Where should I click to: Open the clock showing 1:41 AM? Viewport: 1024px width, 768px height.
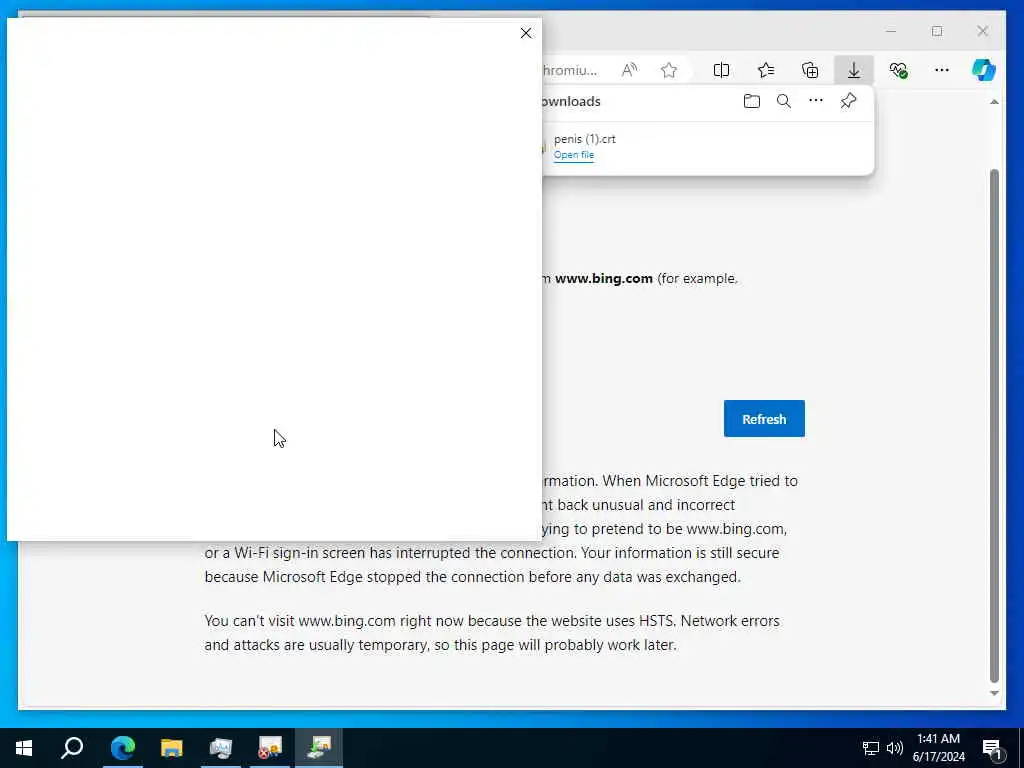(938, 748)
